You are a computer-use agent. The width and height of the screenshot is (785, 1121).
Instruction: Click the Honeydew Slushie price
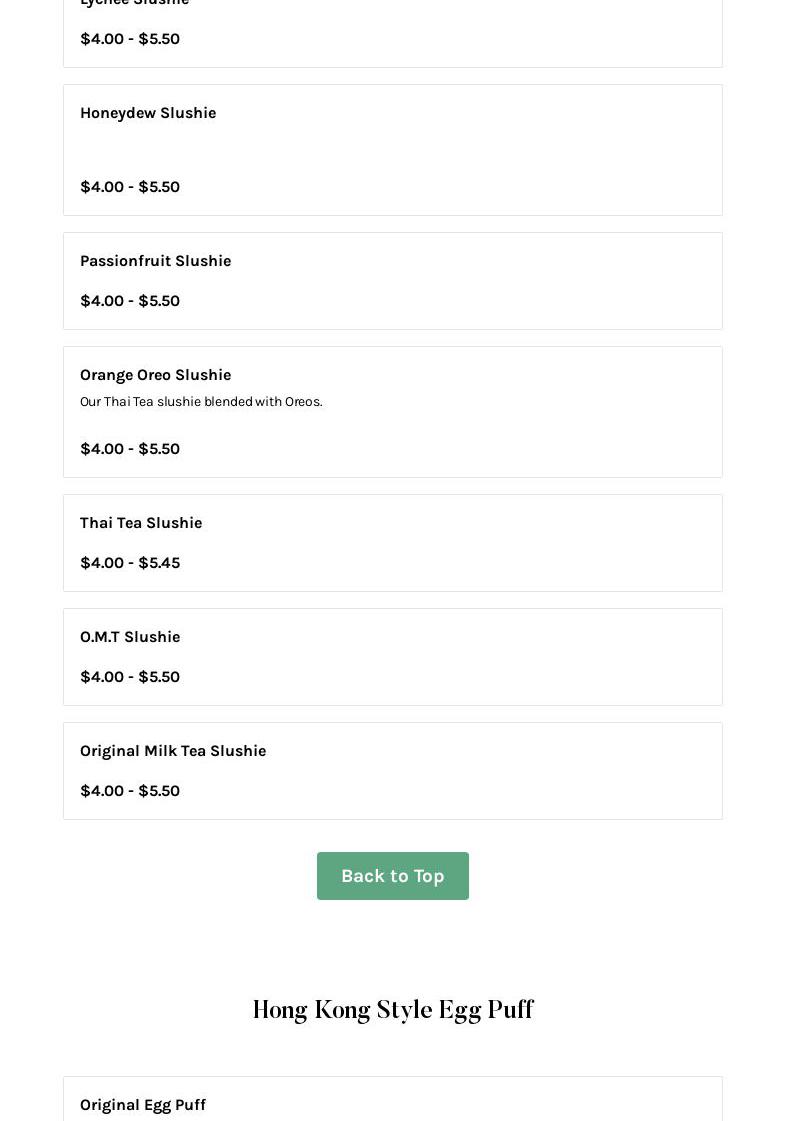coord(130,187)
